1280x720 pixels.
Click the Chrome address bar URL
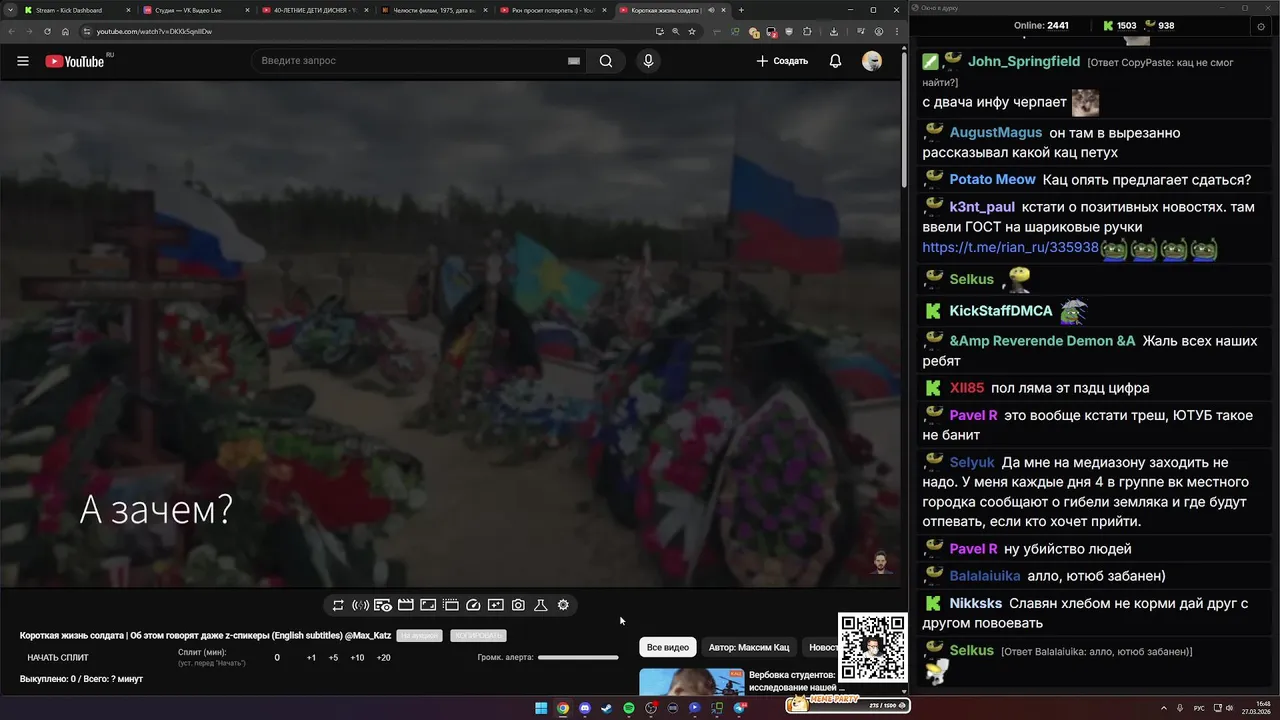point(154,31)
